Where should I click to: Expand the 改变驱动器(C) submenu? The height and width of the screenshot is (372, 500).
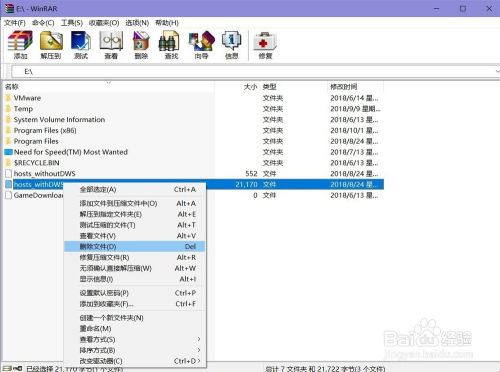click(135, 361)
